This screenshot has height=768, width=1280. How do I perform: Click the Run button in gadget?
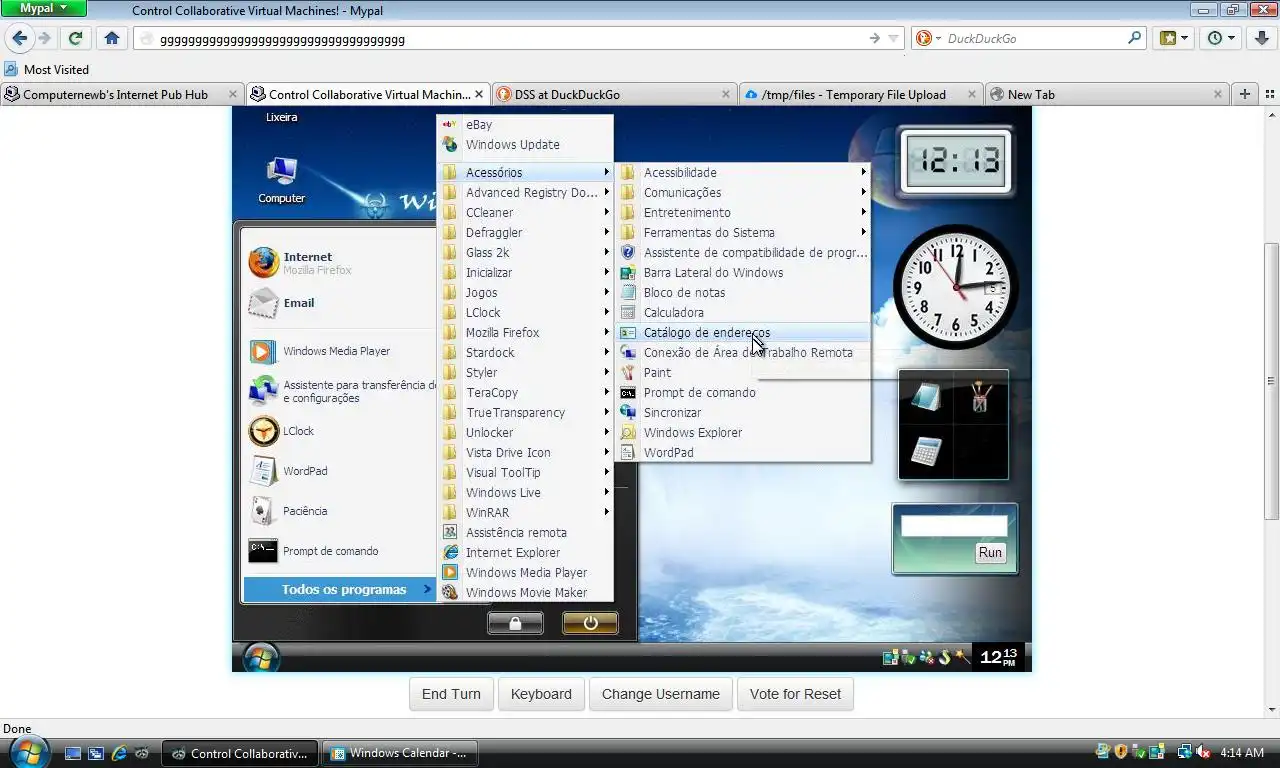click(990, 552)
